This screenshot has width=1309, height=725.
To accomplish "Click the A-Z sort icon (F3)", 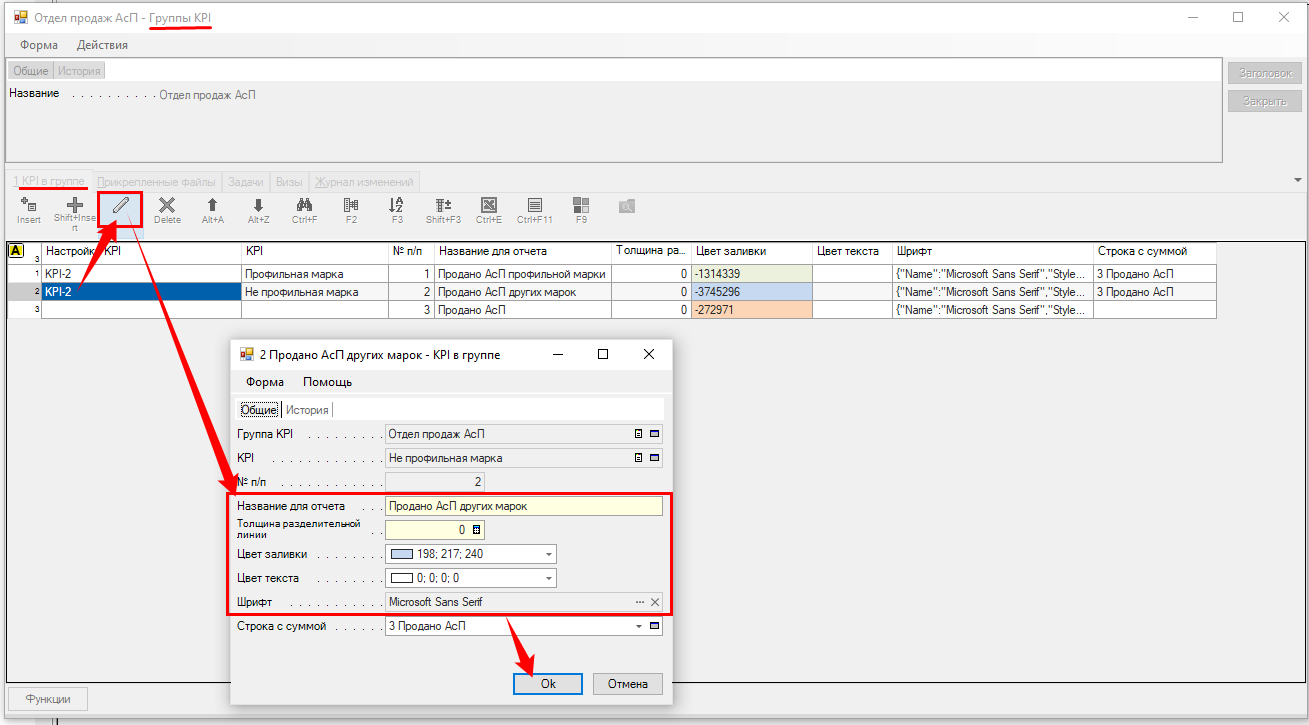I will [397, 205].
